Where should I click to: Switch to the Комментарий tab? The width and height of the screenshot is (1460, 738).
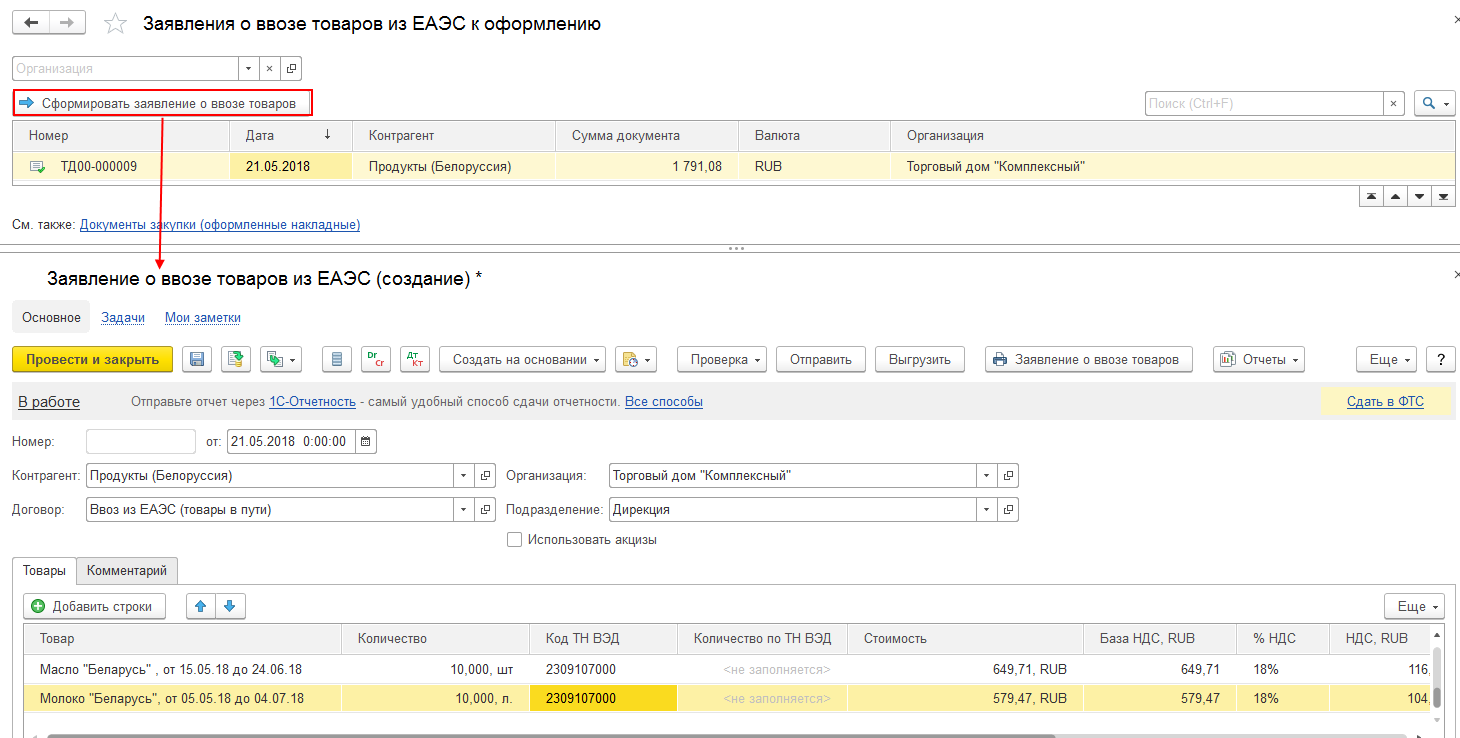[127, 571]
